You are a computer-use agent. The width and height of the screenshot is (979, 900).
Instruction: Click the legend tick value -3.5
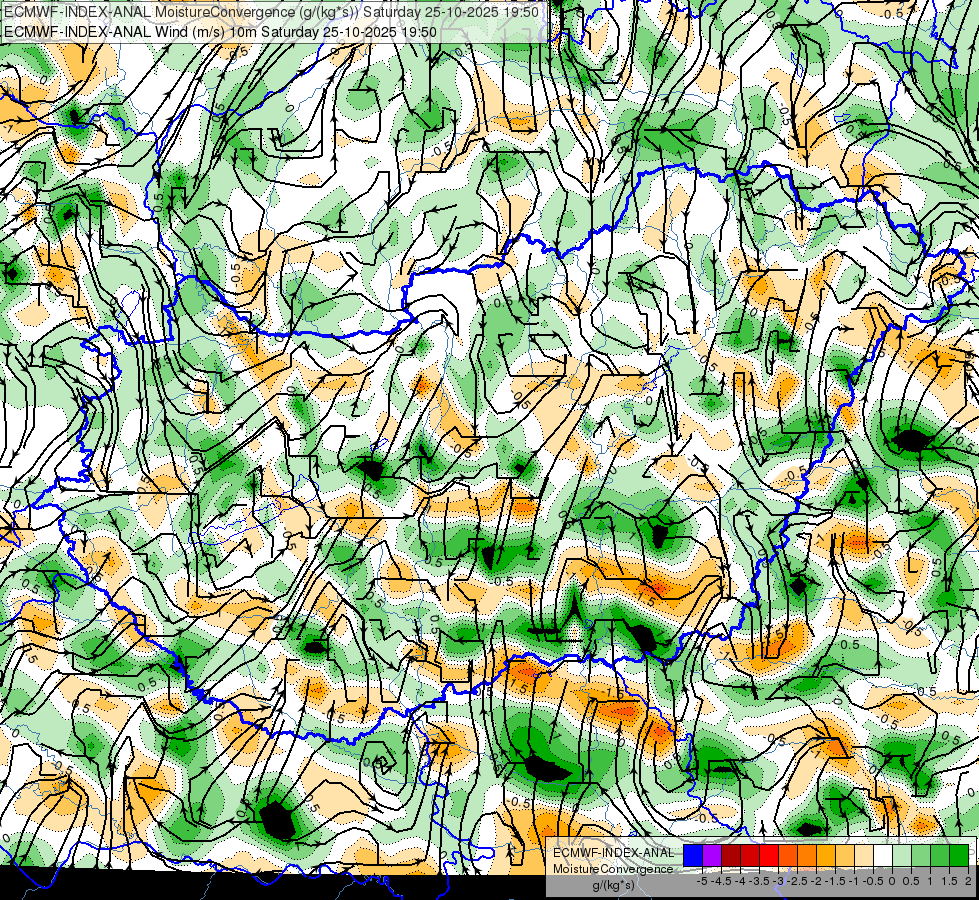pyautogui.click(x=758, y=881)
